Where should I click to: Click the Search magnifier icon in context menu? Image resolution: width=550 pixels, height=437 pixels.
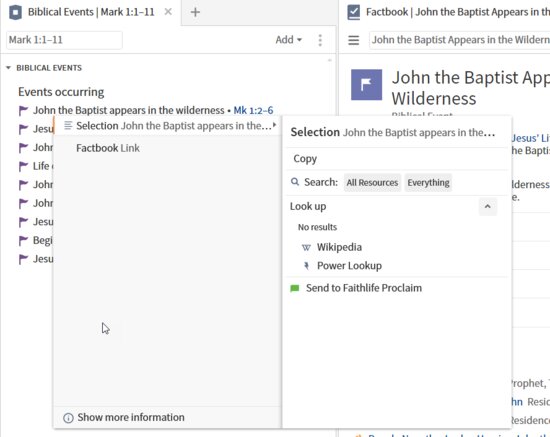pyautogui.click(x=295, y=182)
